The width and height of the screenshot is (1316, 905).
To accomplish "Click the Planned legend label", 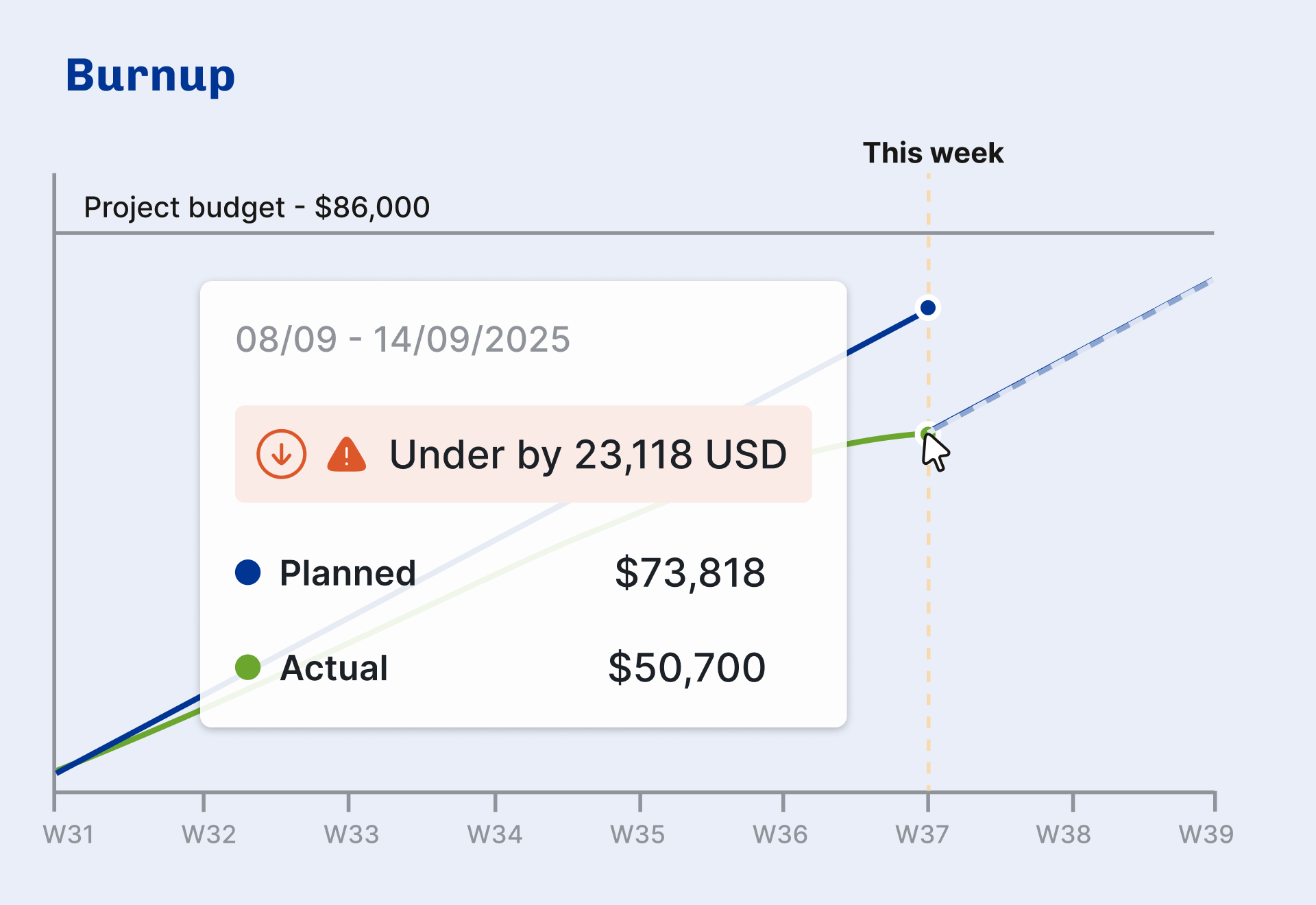I will click(x=348, y=572).
